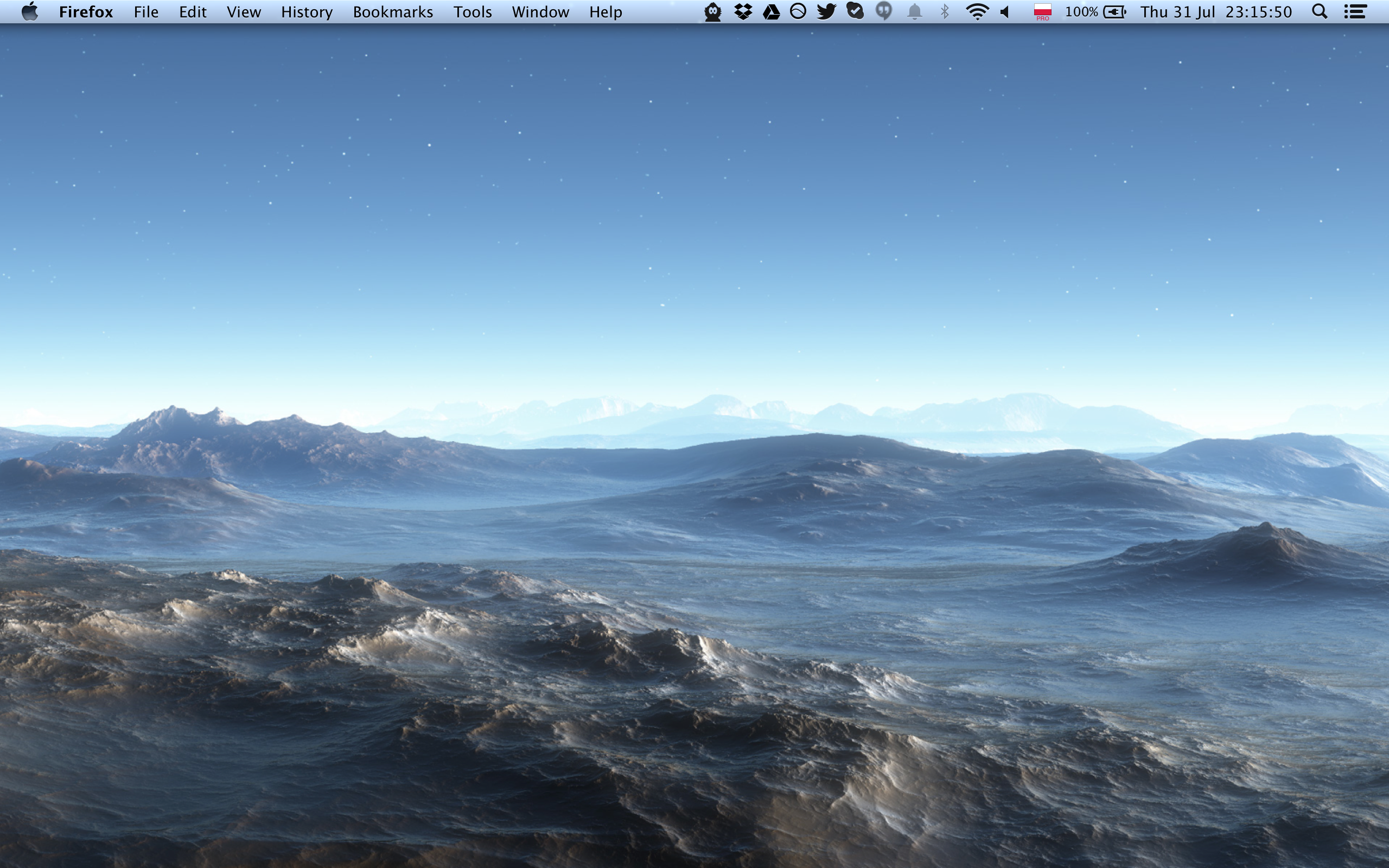Click the Twitter bird menu bar icon
Image resolution: width=1389 pixels, height=868 pixels.
click(826, 11)
